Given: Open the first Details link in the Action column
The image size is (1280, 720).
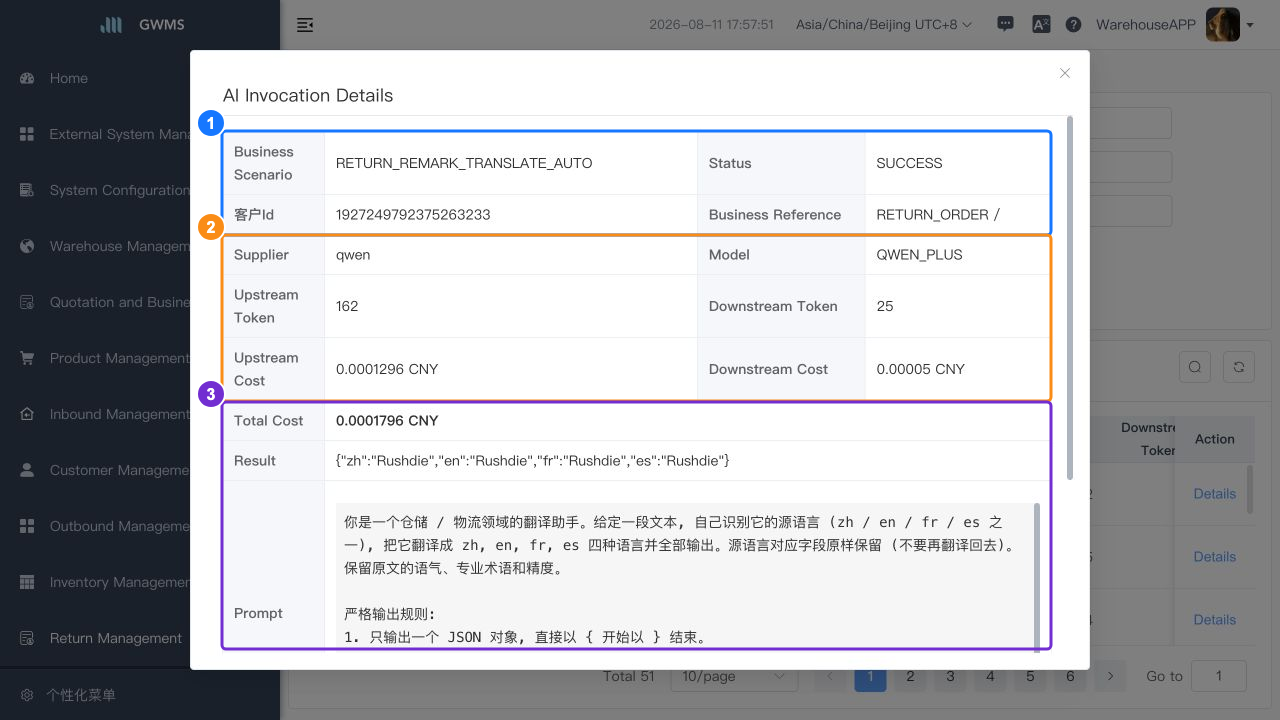Looking at the screenshot, I should (x=1214, y=494).
